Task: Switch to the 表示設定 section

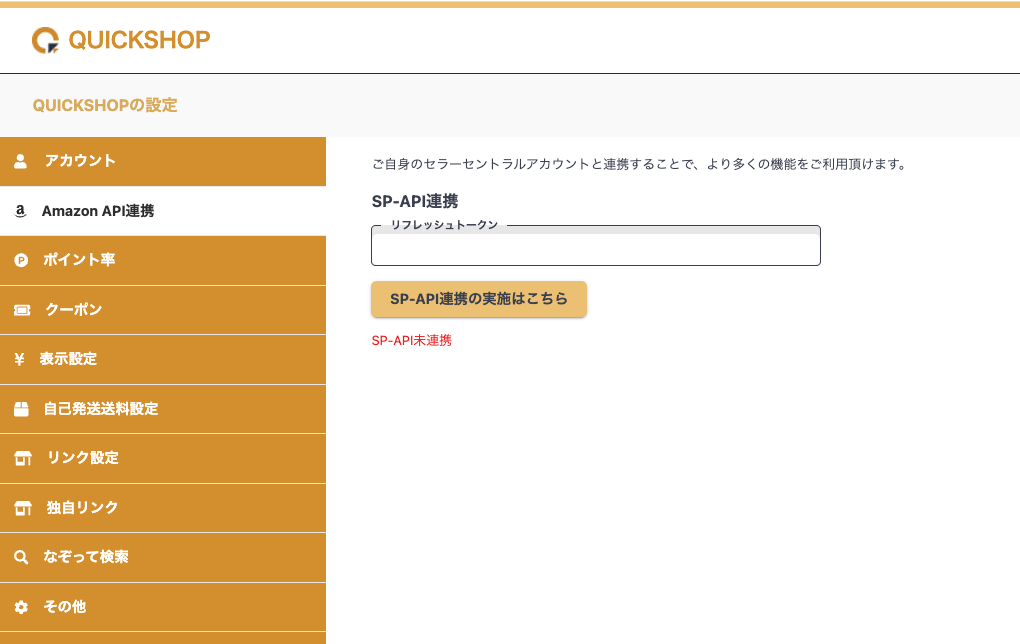Action: tap(68, 359)
